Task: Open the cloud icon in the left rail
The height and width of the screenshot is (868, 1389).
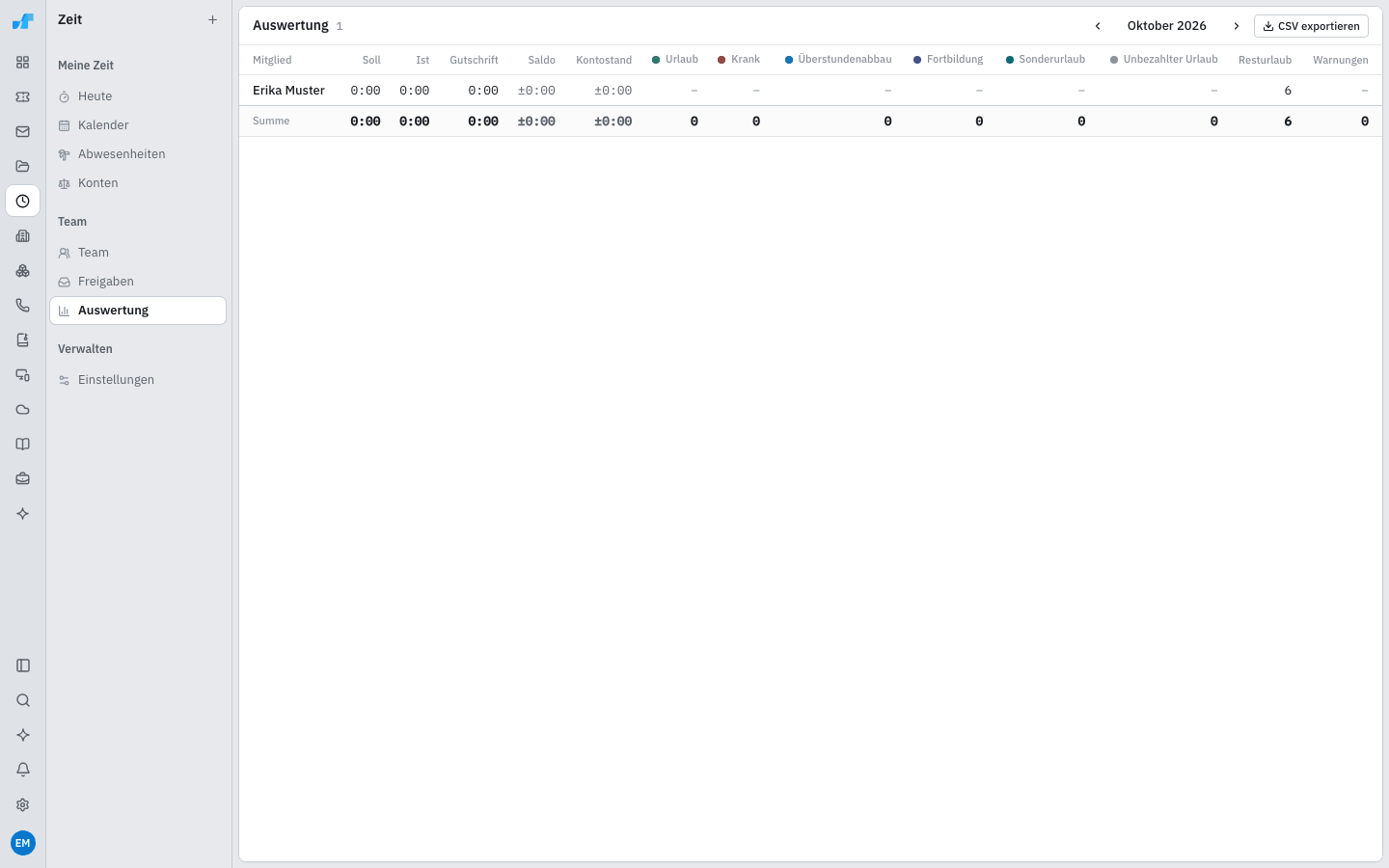Action: 23,410
